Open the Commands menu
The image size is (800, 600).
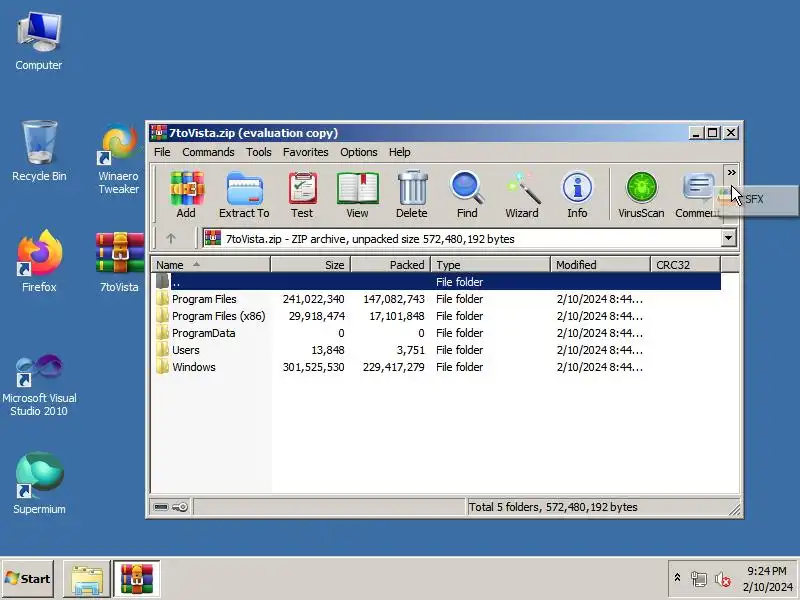[x=208, y=152]
